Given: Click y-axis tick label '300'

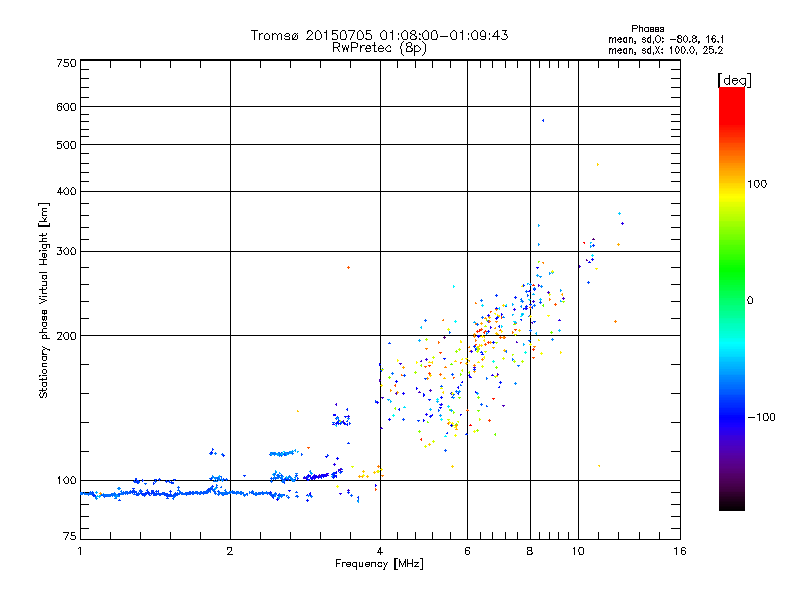Looking at the screenshot, I should coord(66,252).
